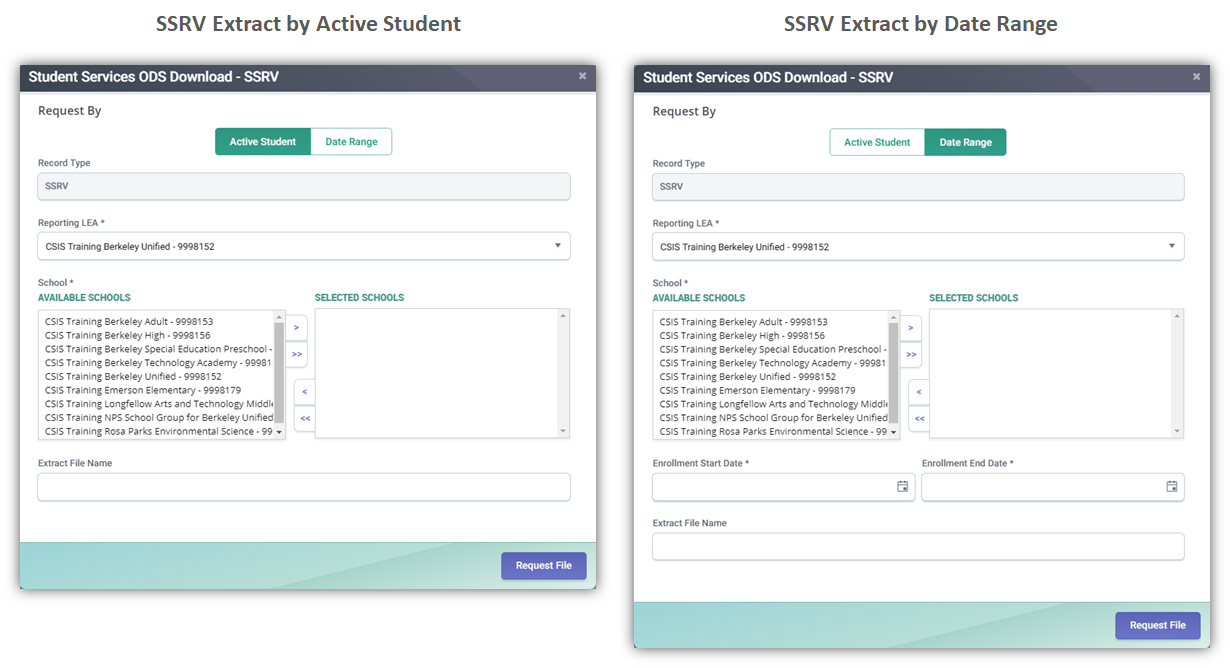Open Reporting LEA dropdown in Date Range dialog
This screenshot has width=1230, height=668.
click(918, 246)
